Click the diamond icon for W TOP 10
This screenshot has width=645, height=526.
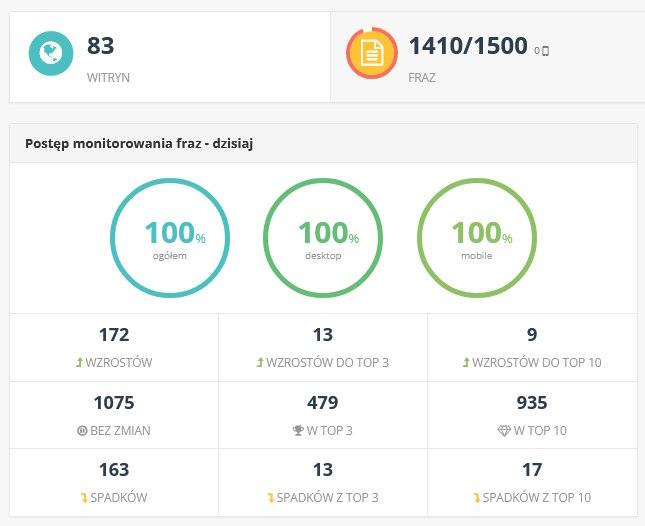click(x=503, y=430)
